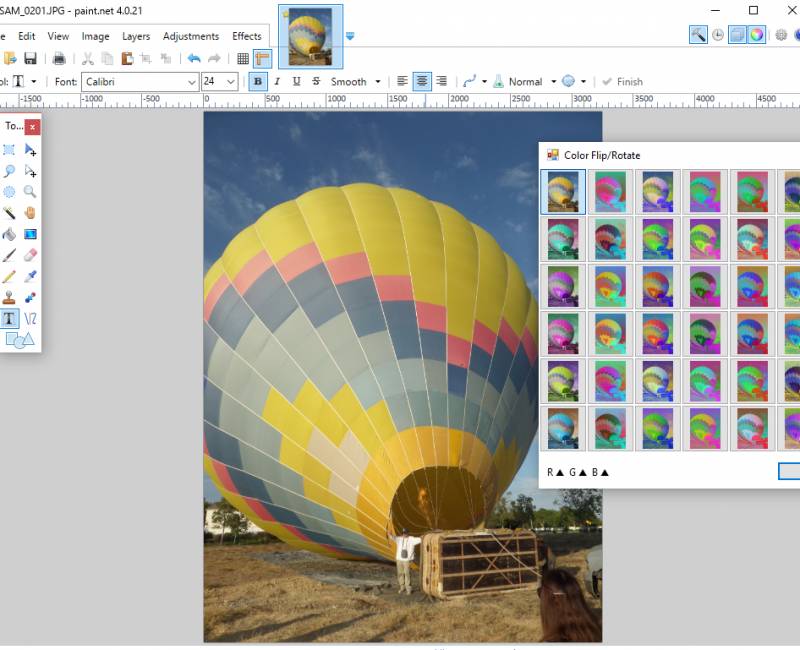Click the Print icon

[x=59, y=59]
